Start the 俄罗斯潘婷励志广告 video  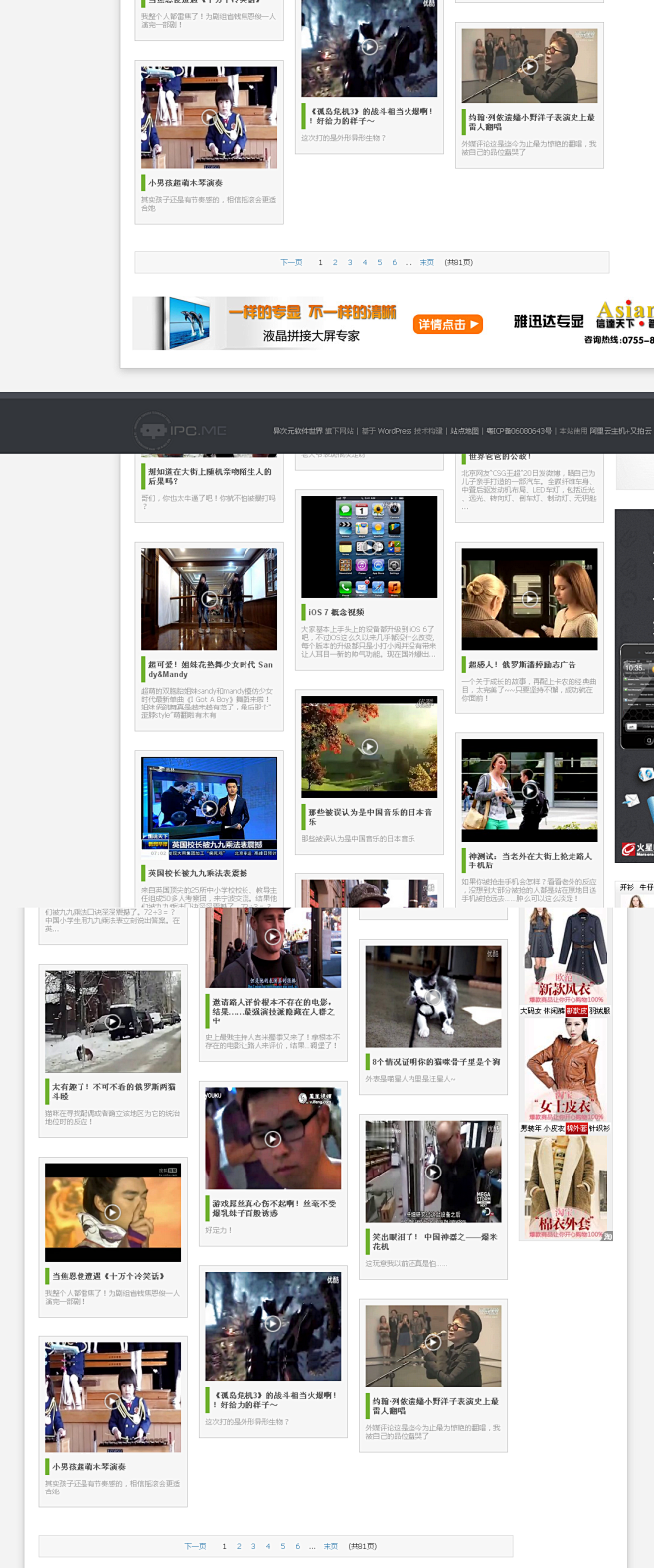(x=530, y=599)
